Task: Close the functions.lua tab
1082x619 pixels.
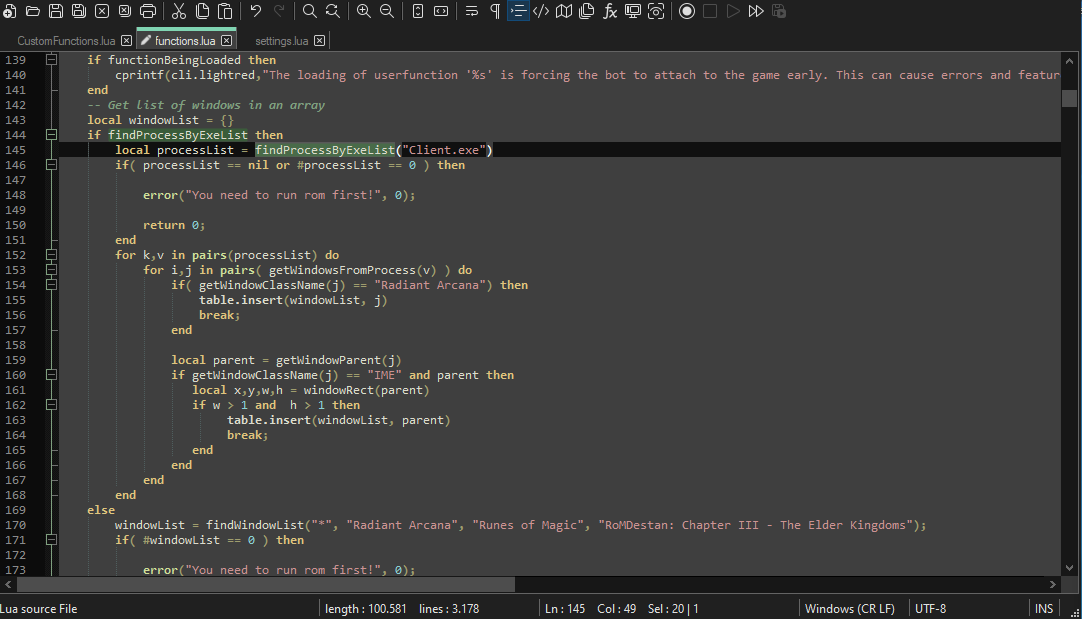Action: tap(227, 41)
